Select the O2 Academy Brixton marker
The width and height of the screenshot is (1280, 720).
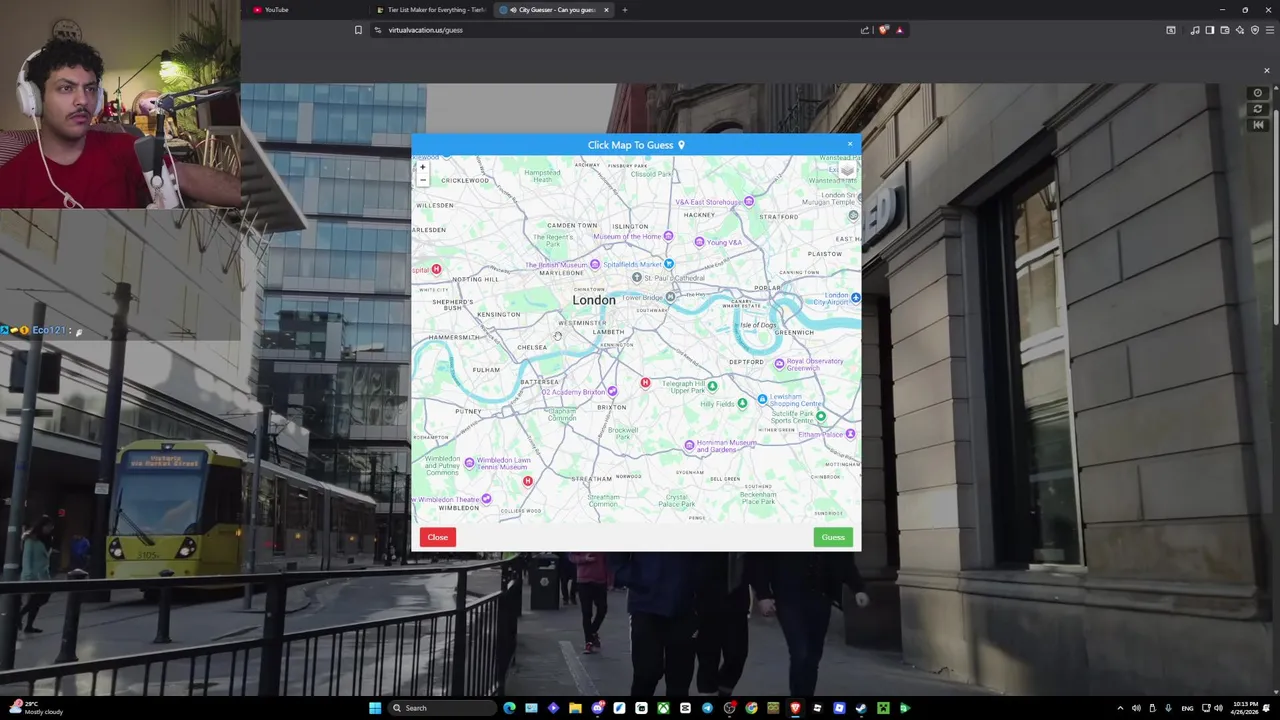612,391
